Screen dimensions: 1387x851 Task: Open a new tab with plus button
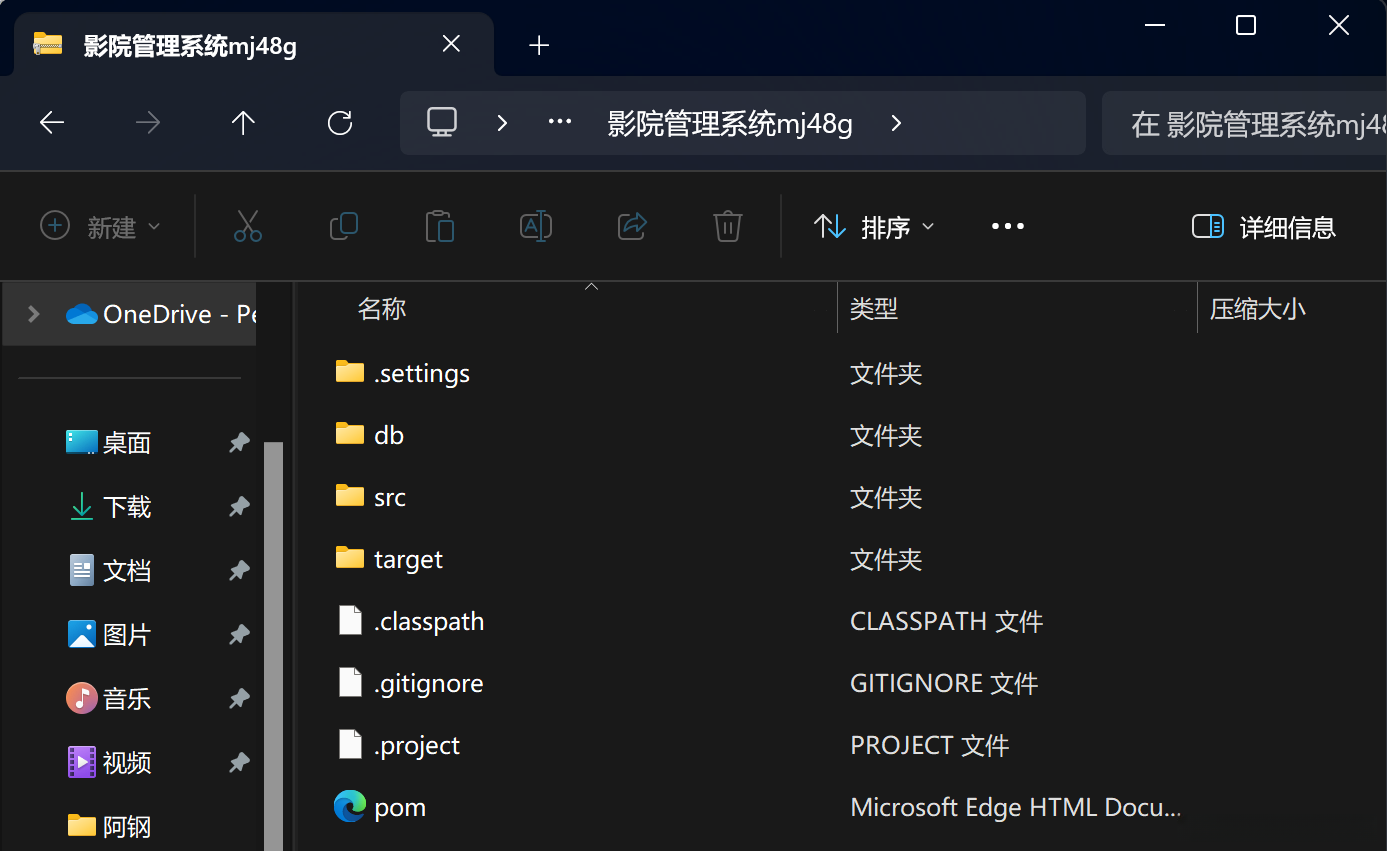pos(539,45)
